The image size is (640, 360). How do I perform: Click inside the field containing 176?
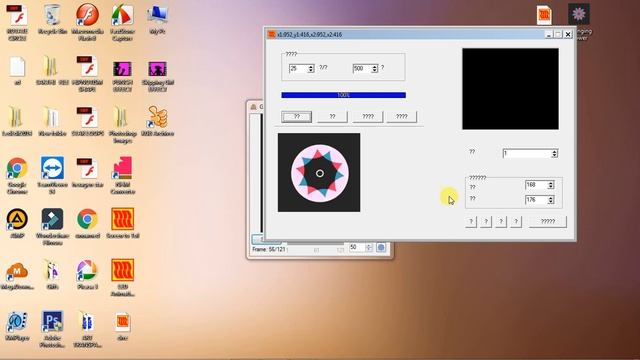coord(536,200)
